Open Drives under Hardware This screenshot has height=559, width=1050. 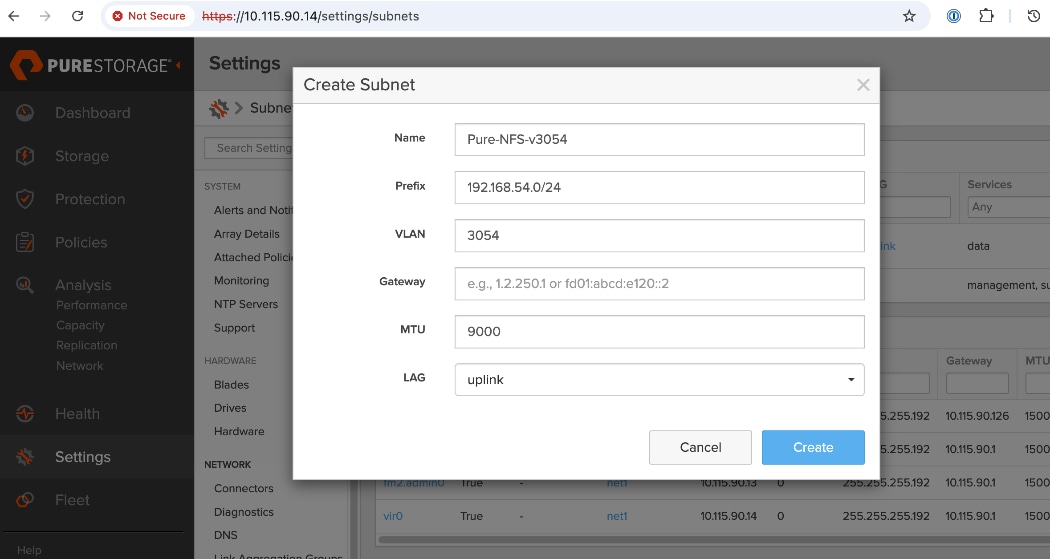point(230,408)
